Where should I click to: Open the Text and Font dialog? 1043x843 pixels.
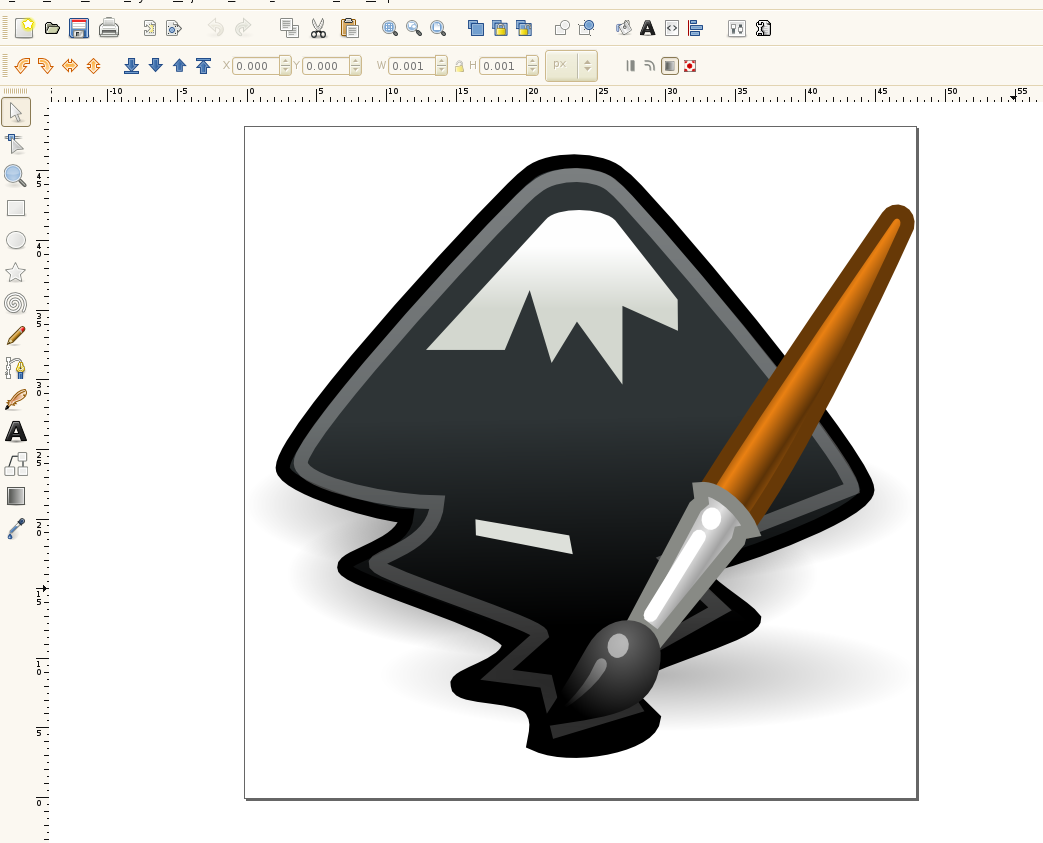point(647,28)
